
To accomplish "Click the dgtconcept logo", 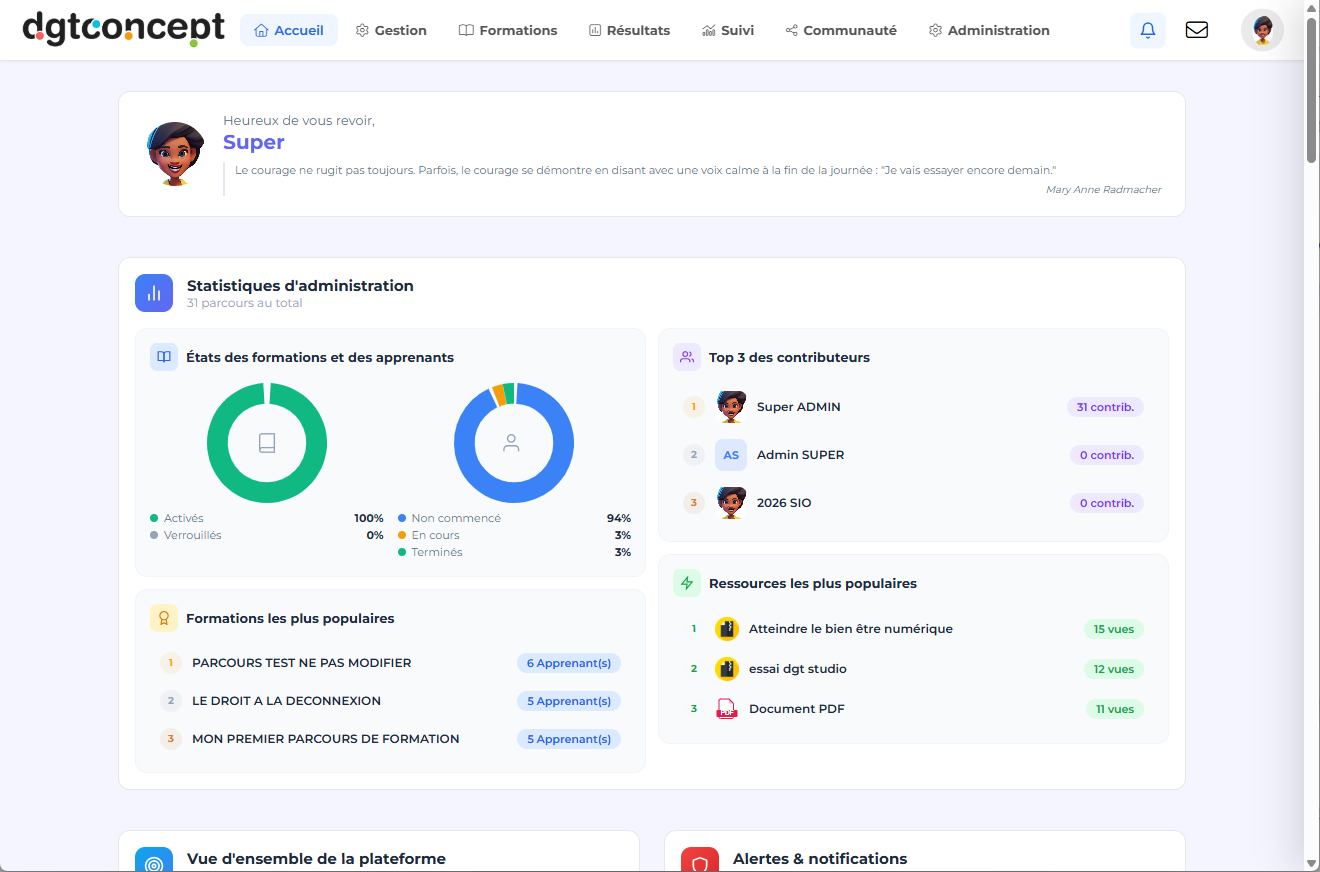I will [x=123, y=29].
